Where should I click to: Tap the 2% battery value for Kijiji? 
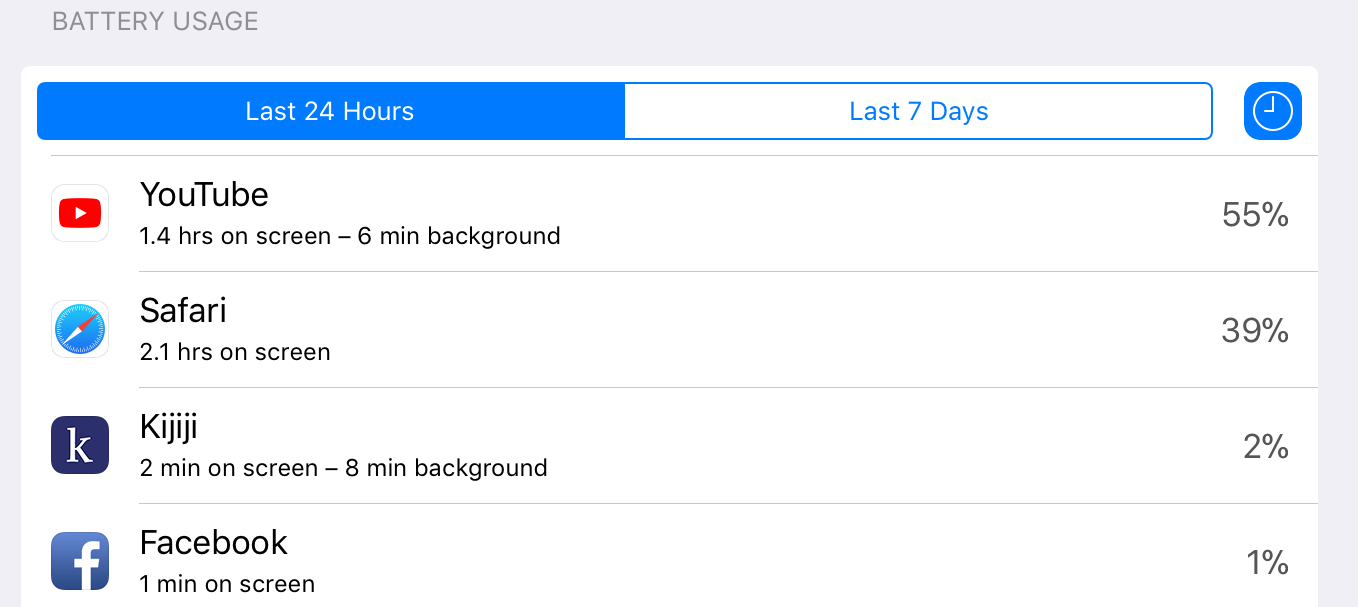point(1266,446)
